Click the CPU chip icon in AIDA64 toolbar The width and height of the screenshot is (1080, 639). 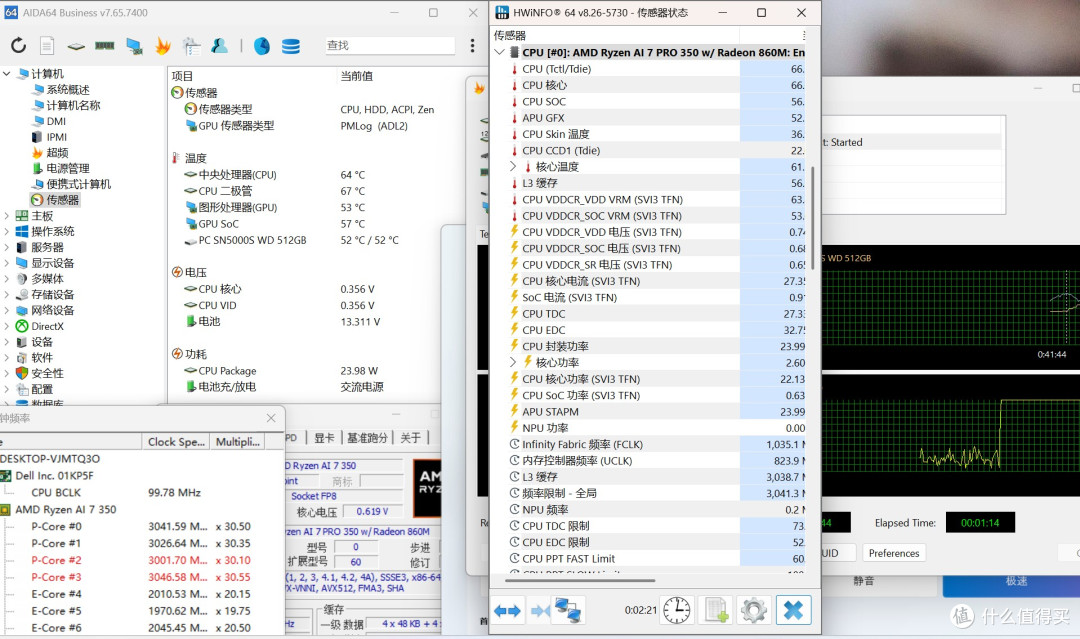point(76,46)
